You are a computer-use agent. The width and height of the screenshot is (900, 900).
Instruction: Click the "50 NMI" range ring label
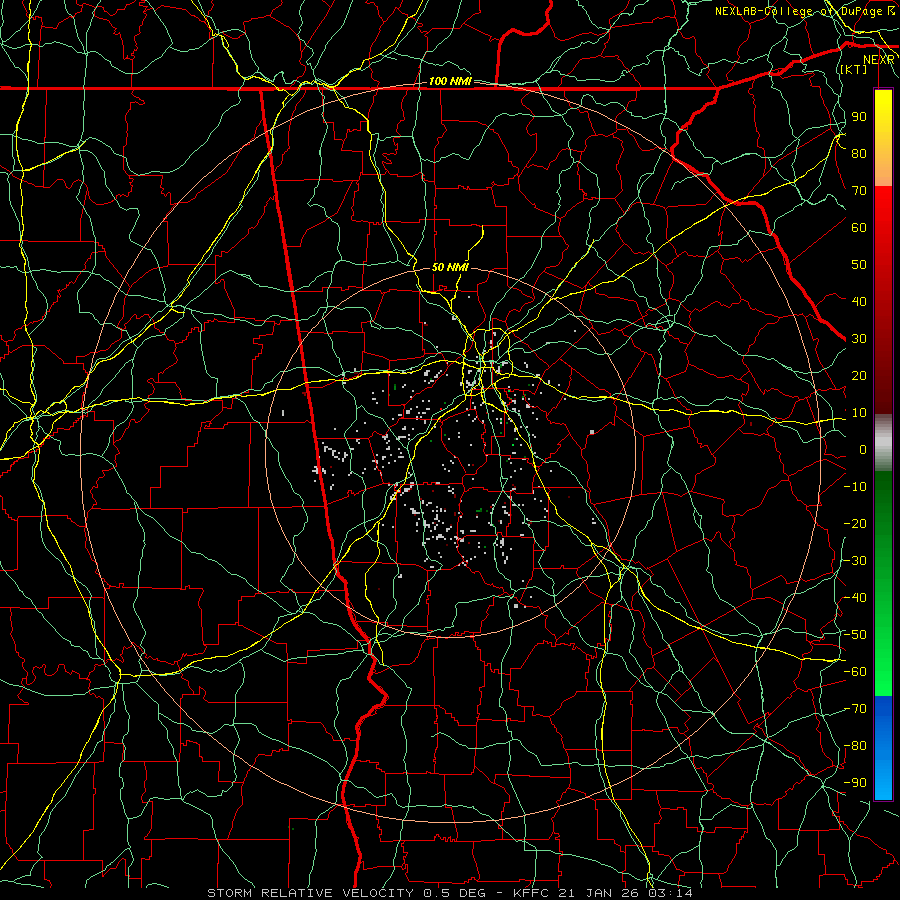point(450,267)
